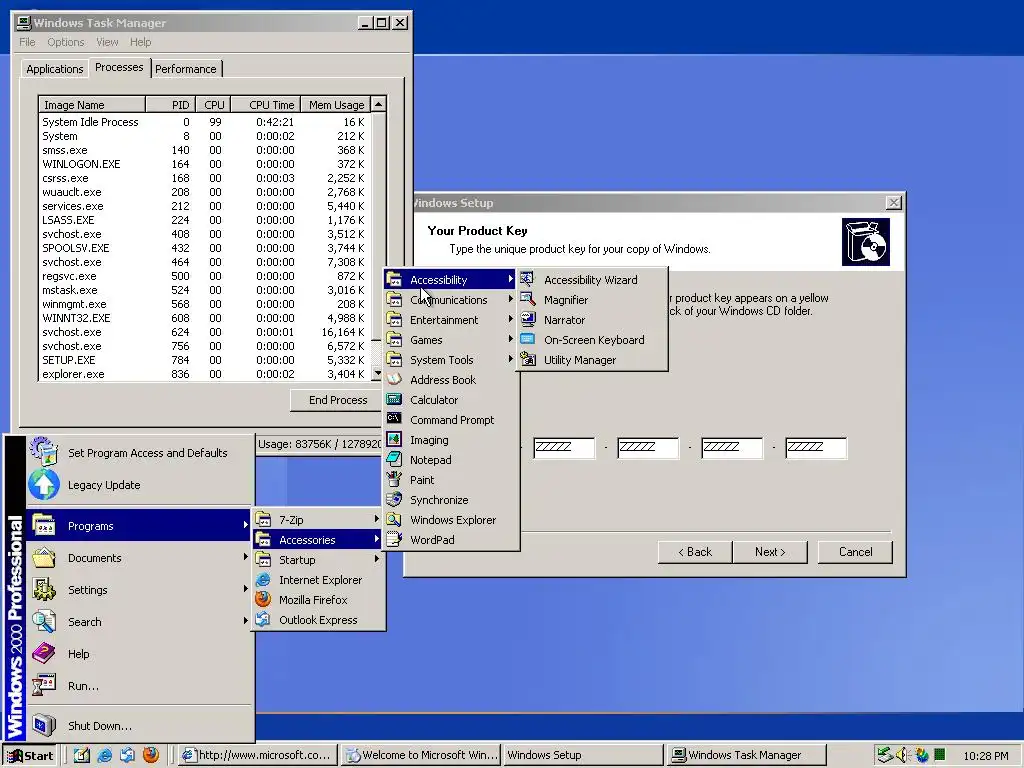Open Paint from Accessories
The width and height of the screenshot is (1024, 768).
(x=451, y=480)
